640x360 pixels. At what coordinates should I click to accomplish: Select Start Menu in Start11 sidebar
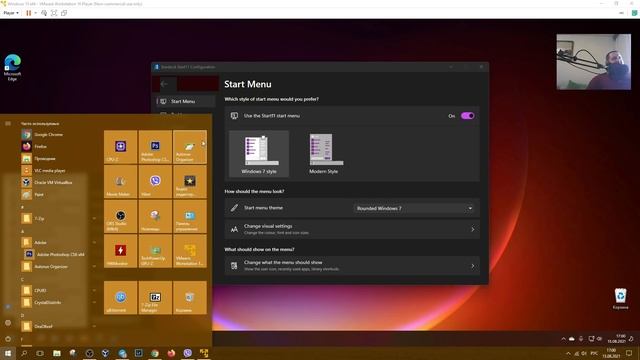[x=185, y=101]
